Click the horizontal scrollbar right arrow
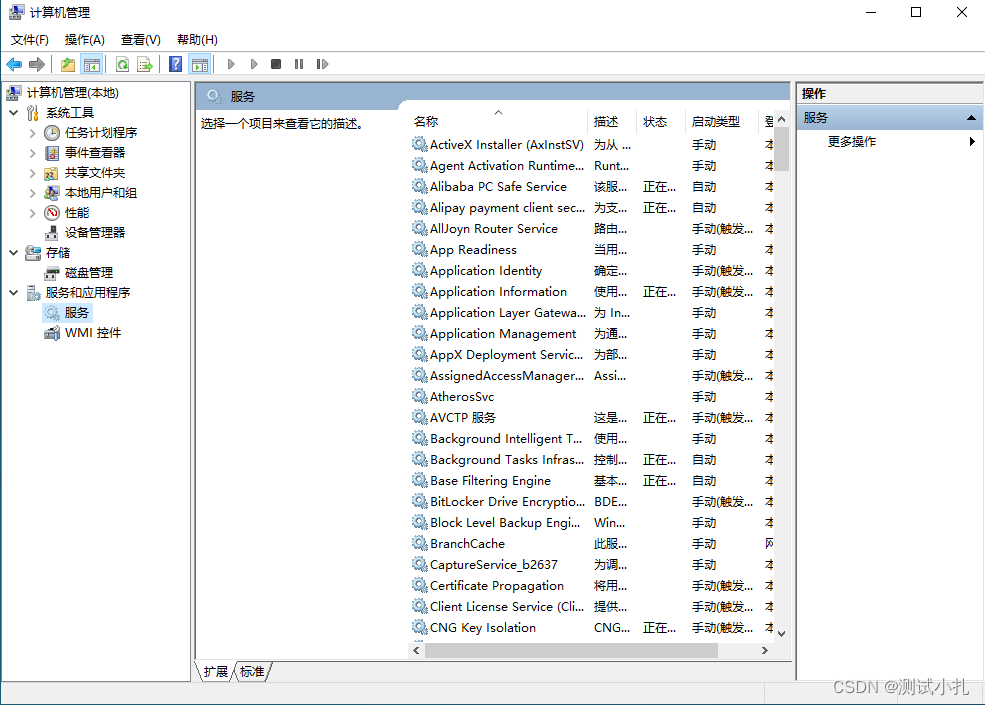Screen dimensions: 985x705 765,650
